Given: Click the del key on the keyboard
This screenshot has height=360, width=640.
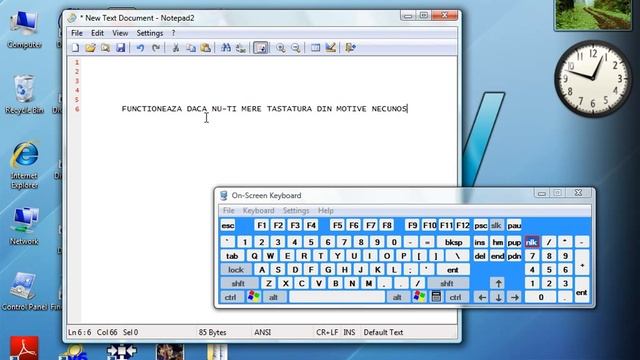Looking at the screenshot, I should 480,256.
